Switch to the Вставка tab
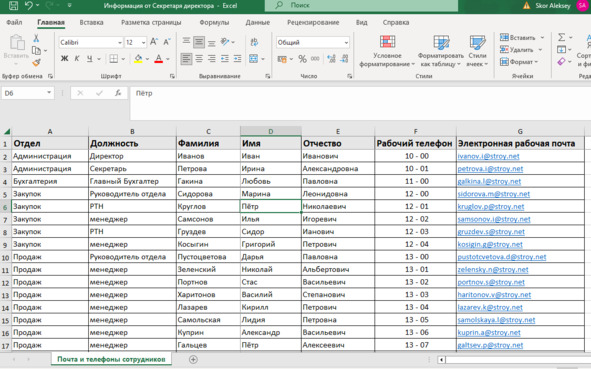 click(x=91, y=22)
